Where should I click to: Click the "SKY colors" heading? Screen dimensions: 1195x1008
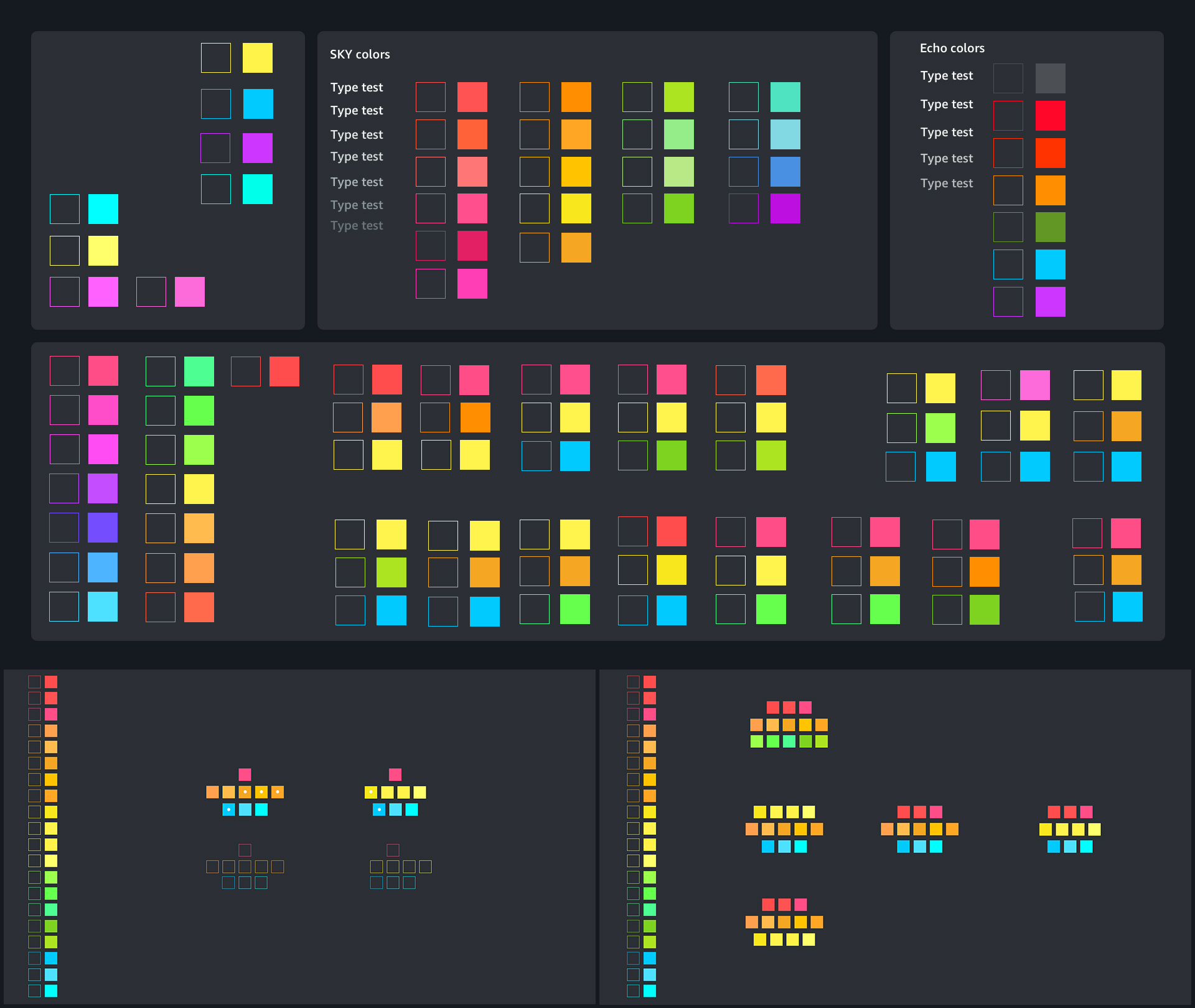point(360,54)
